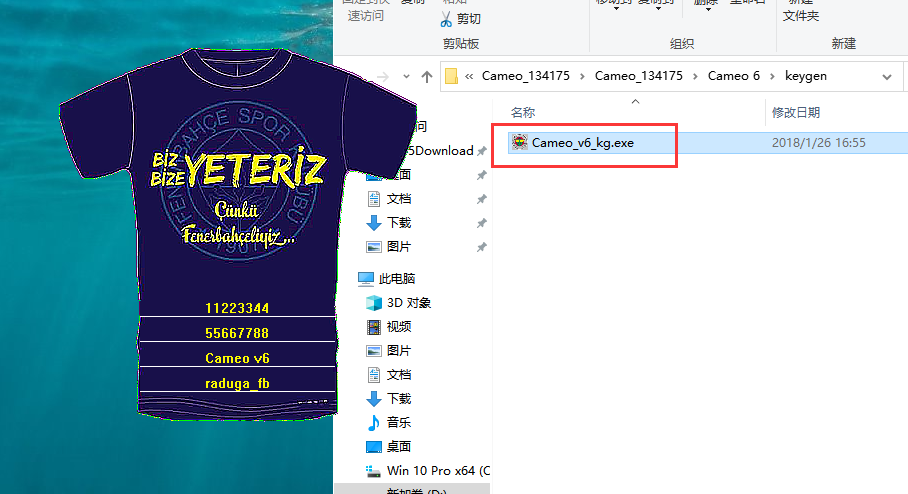Click the 3D 对象 cube icon
This screenshot has height=494, width=908.
coord(374,302)
